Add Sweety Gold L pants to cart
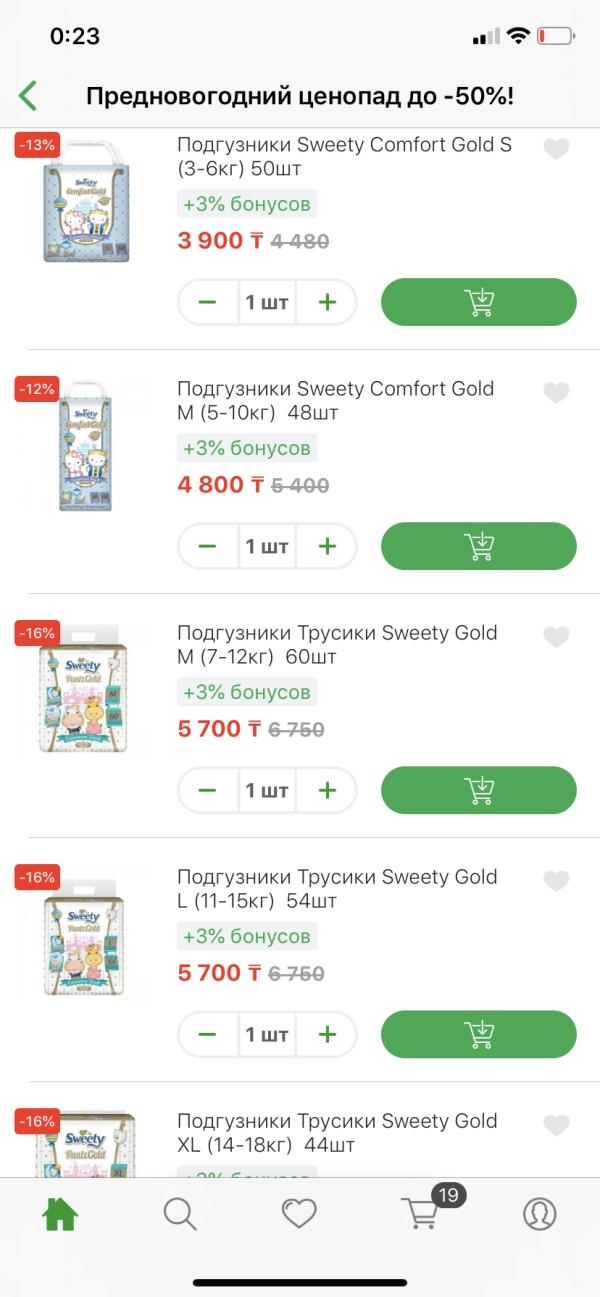This screenshot has height=1297, width=600. 479,1034
